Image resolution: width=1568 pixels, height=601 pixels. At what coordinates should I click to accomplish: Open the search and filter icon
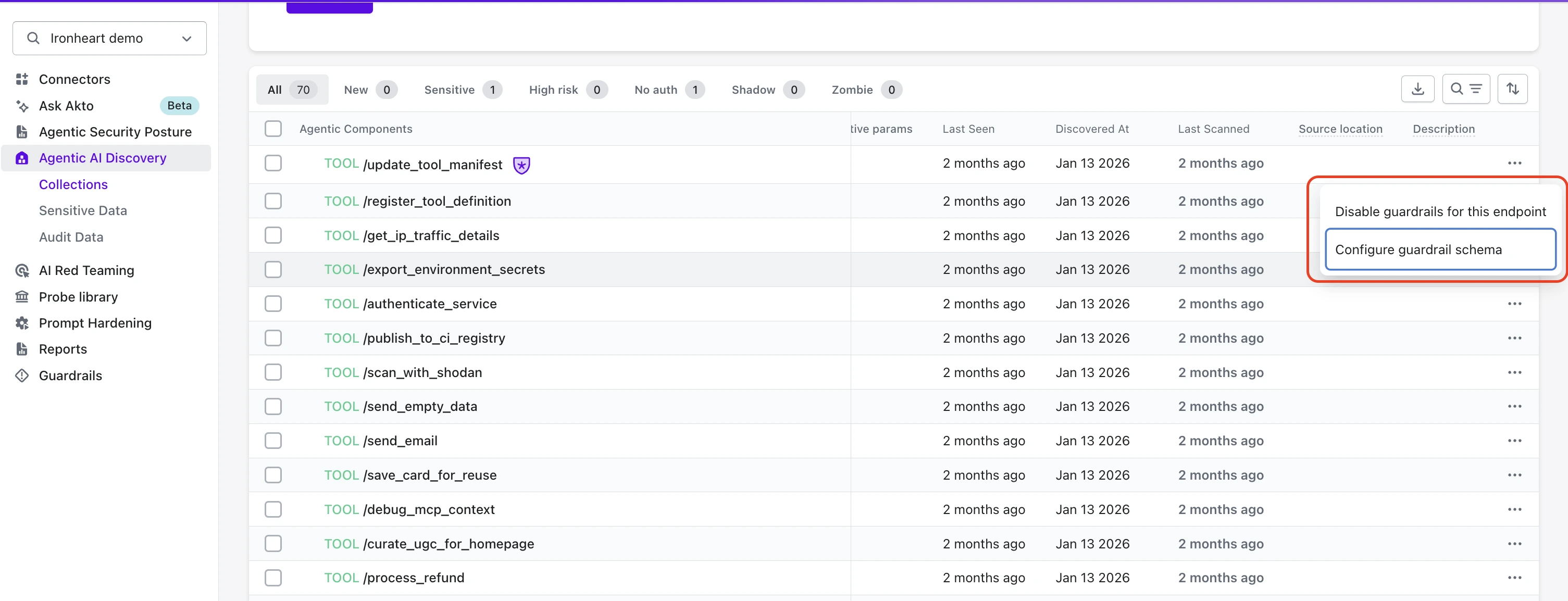click(1465, 90)
